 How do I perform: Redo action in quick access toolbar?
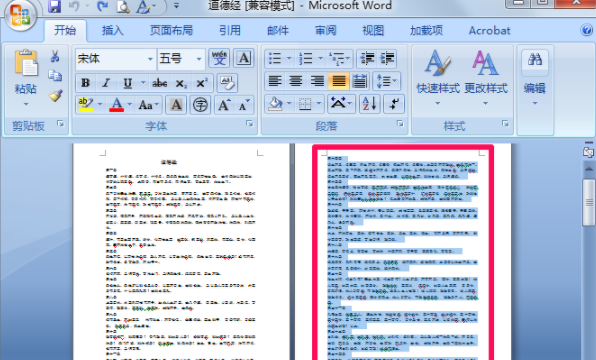102,6
